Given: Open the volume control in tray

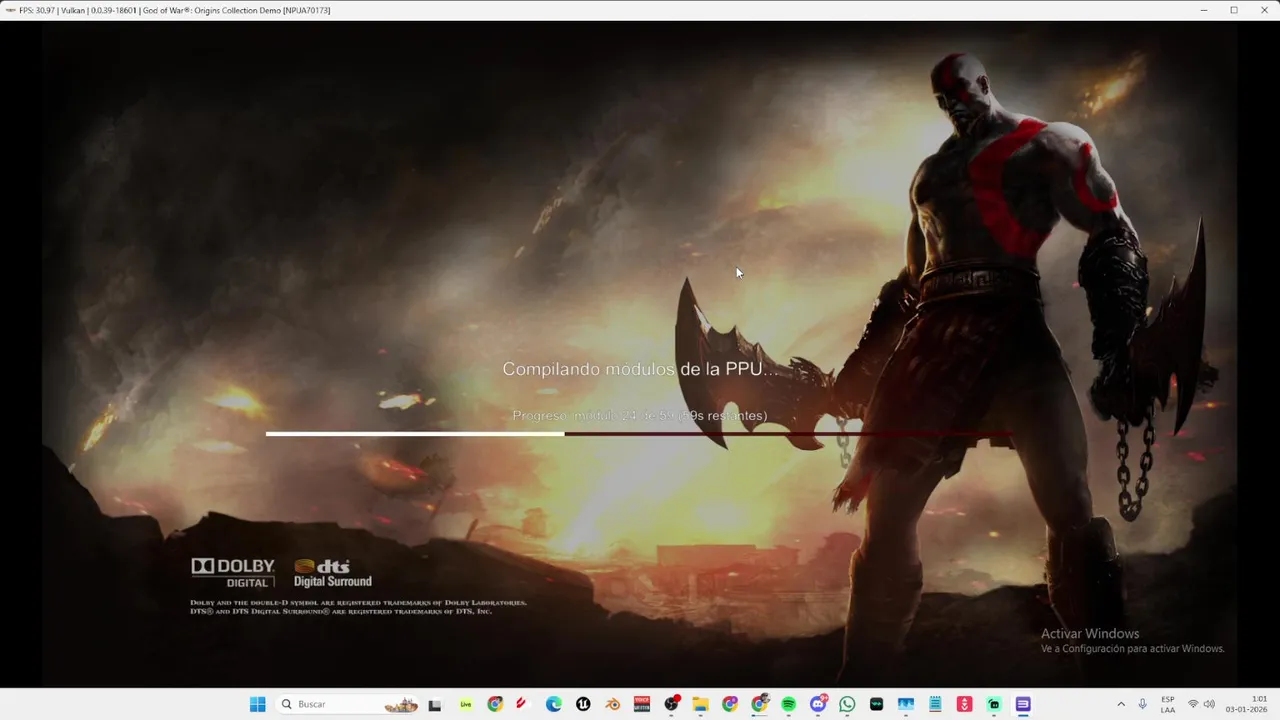Looking at the screenshot, I should (x=1208, y=704).
